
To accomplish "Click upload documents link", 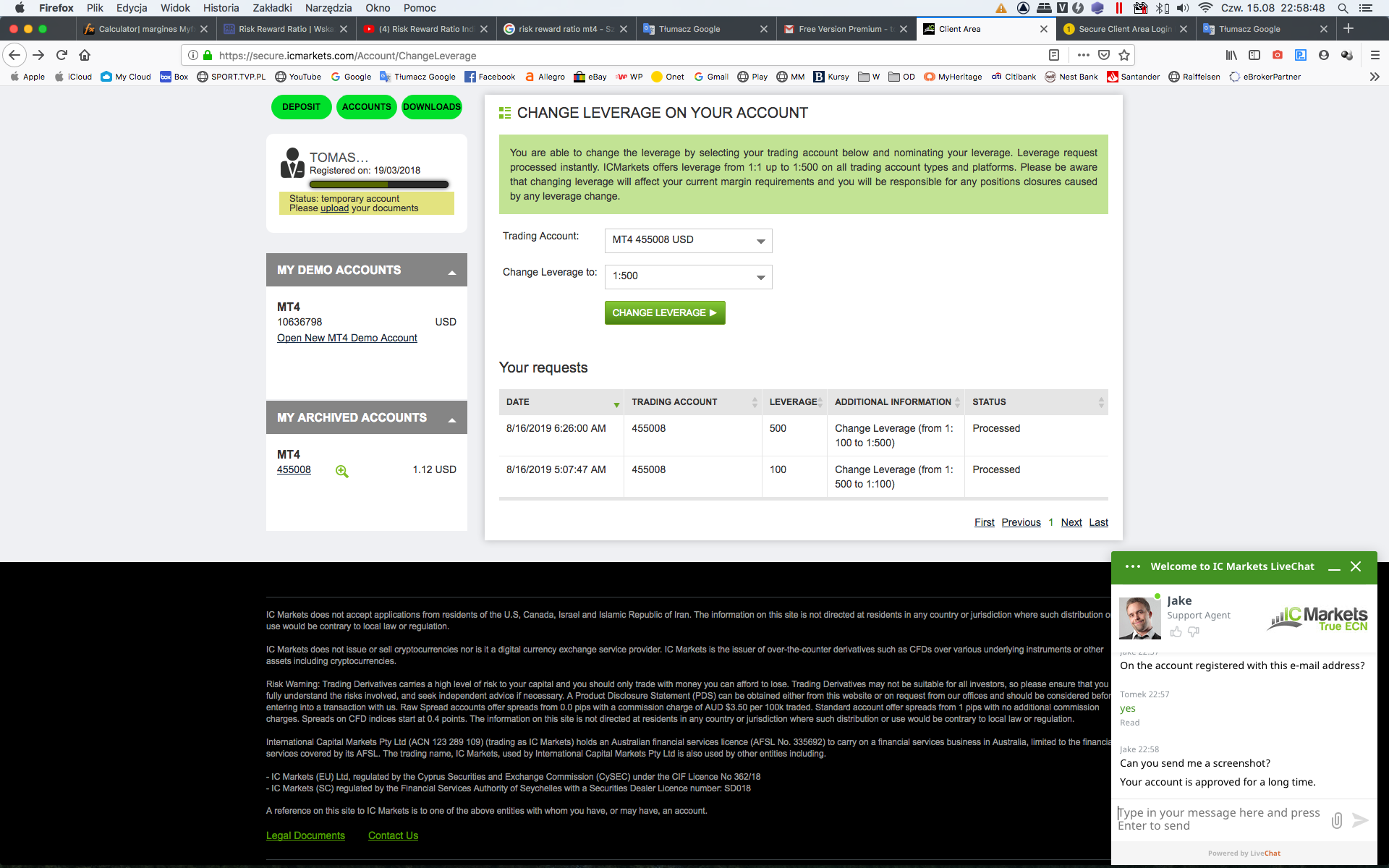I will coord(335,208).
